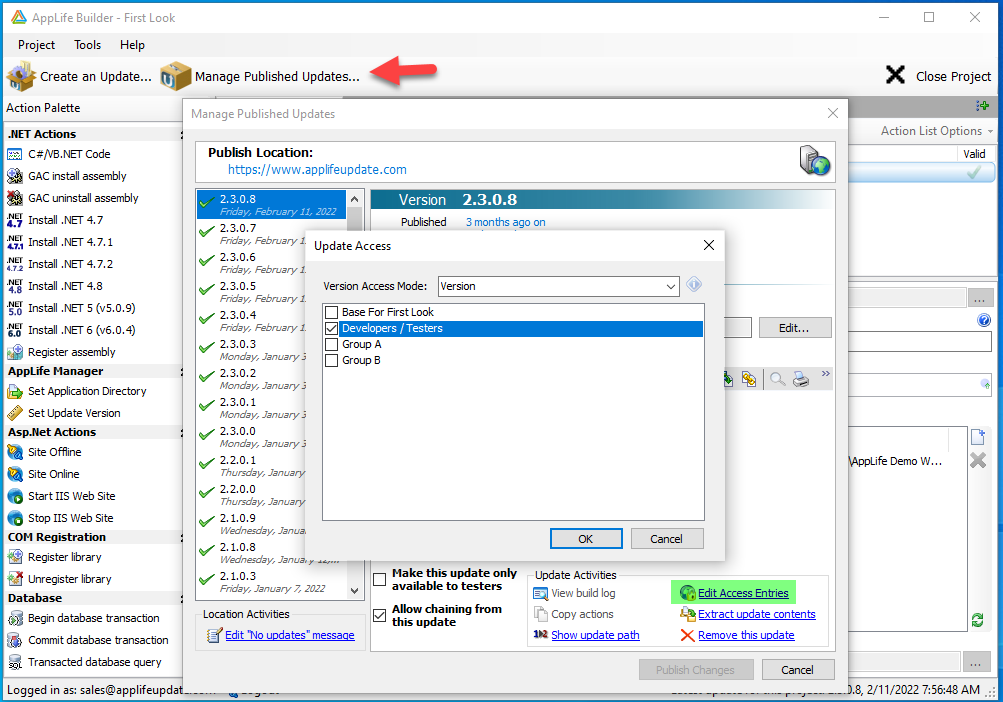
Task: Select the Register library icon
Action: pos(15,557)
